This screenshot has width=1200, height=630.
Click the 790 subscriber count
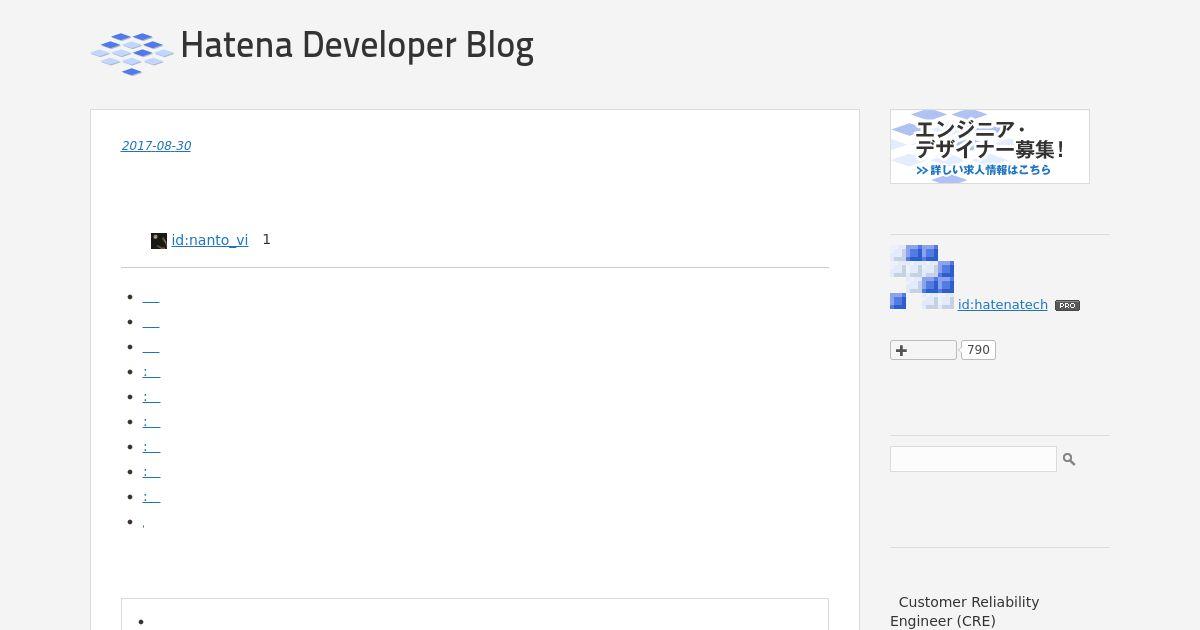(x=978, y=350)
